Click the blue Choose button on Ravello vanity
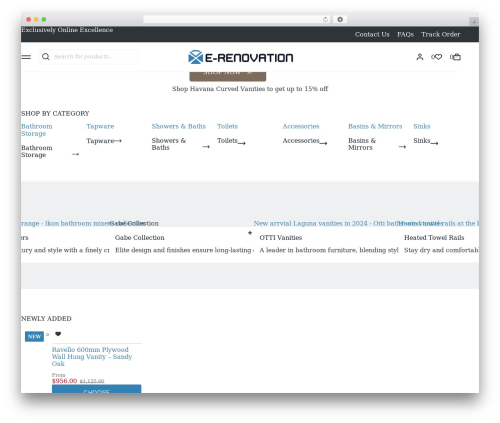The height and width of the screenshot is (423, 500). [97, 389]
